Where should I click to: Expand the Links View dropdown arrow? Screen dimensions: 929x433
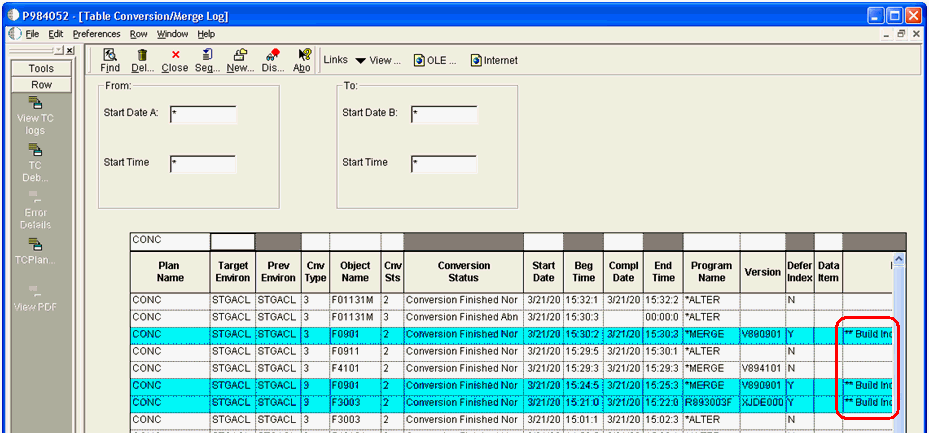point(360,61)
